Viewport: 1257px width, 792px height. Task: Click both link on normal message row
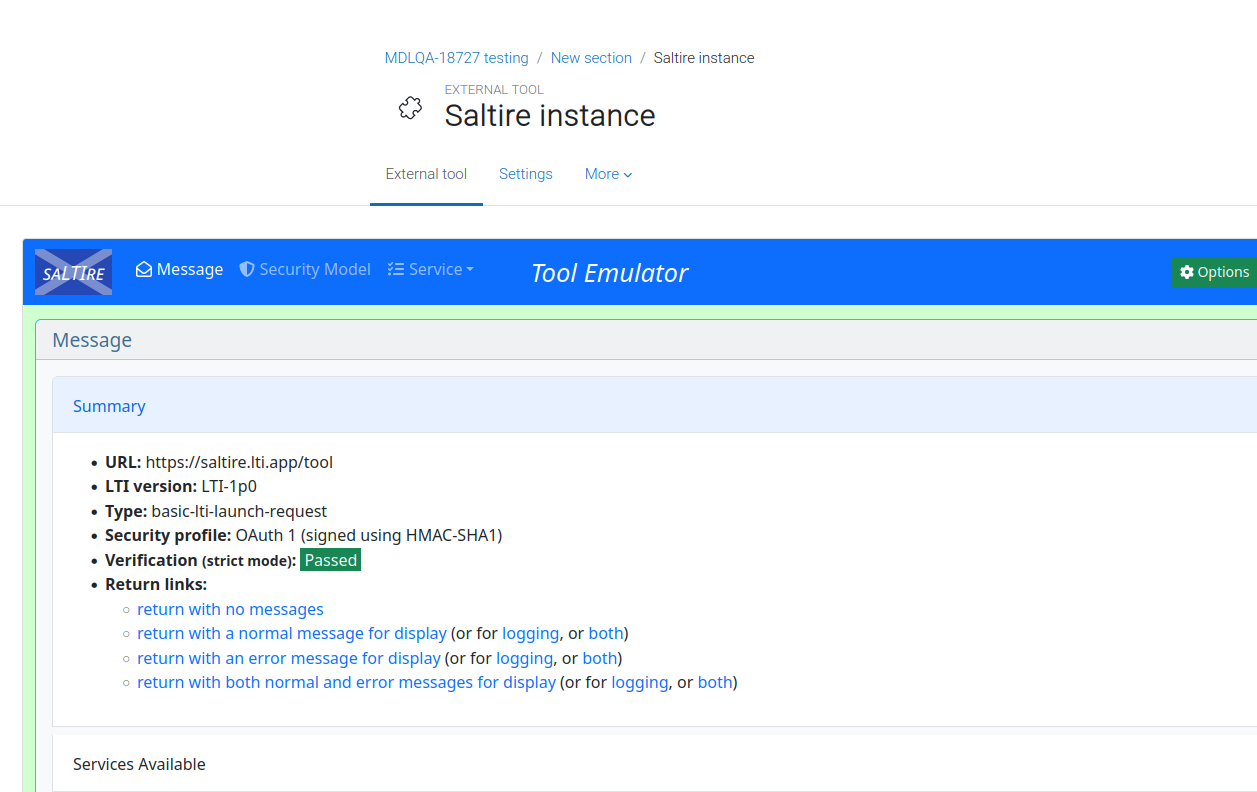[606, 633]
